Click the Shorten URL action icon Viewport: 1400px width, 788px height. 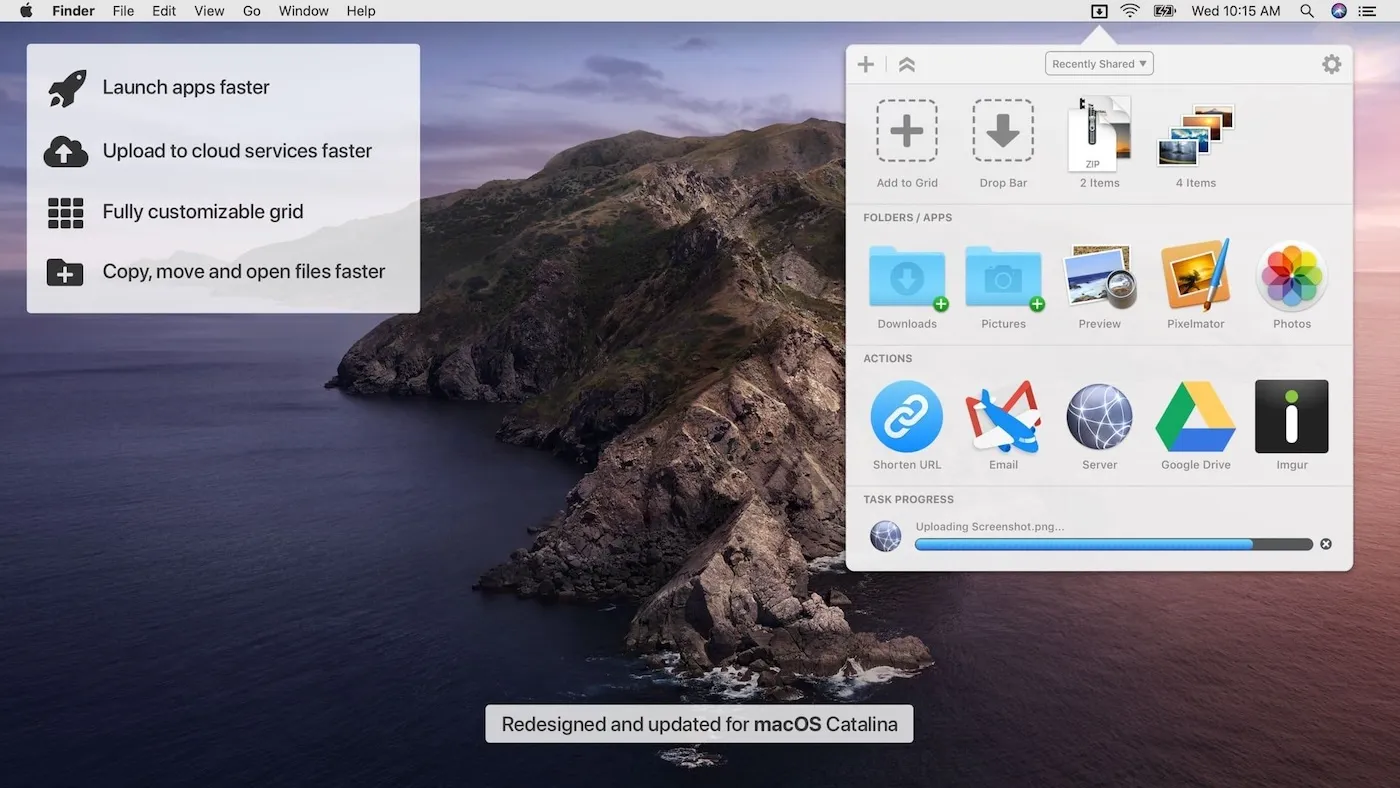click(x=906, y=417)
